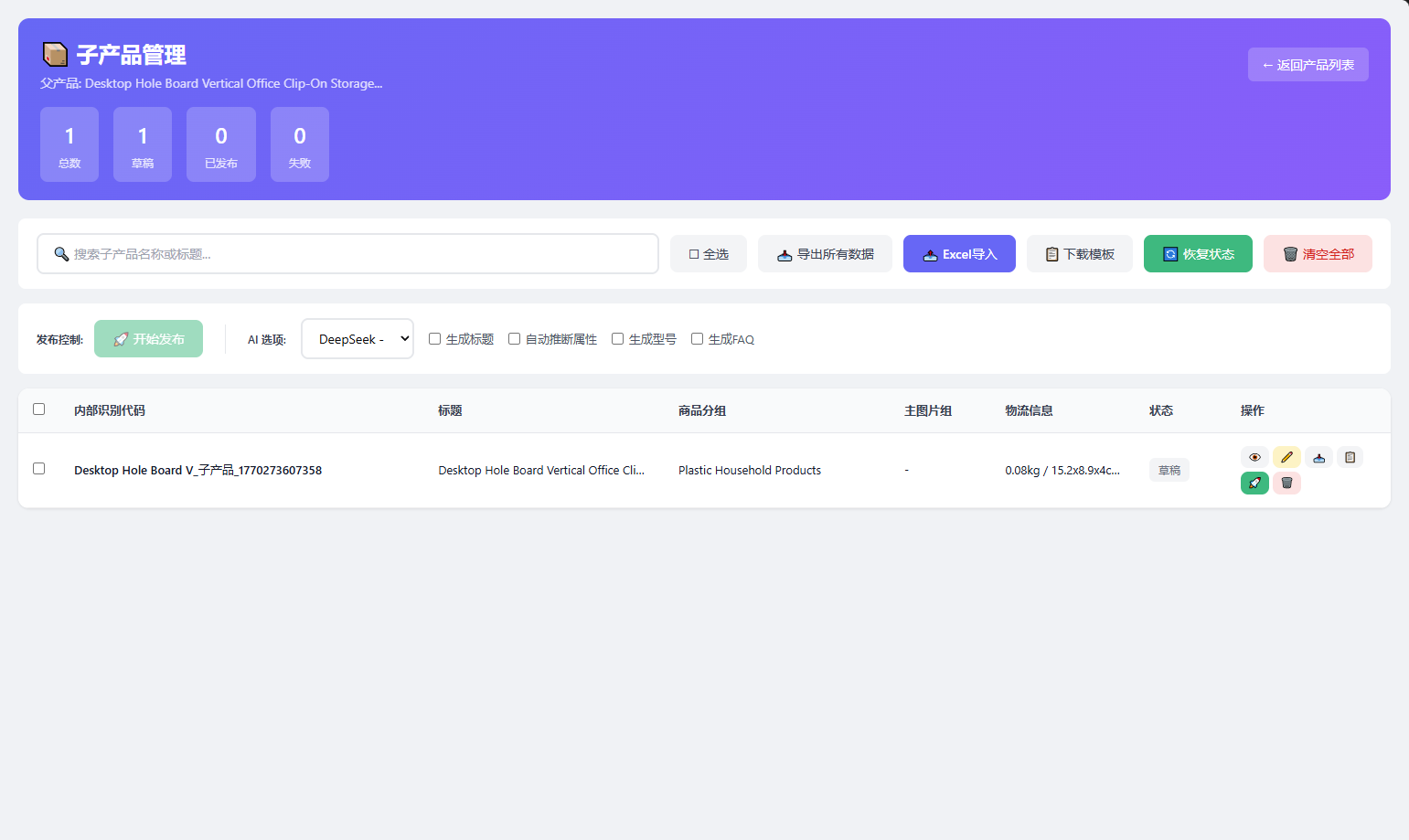The height and width of the screenshot is (840, 1409).
Task: Click the yellow pencil edit icon
Action: (1286, 457)
